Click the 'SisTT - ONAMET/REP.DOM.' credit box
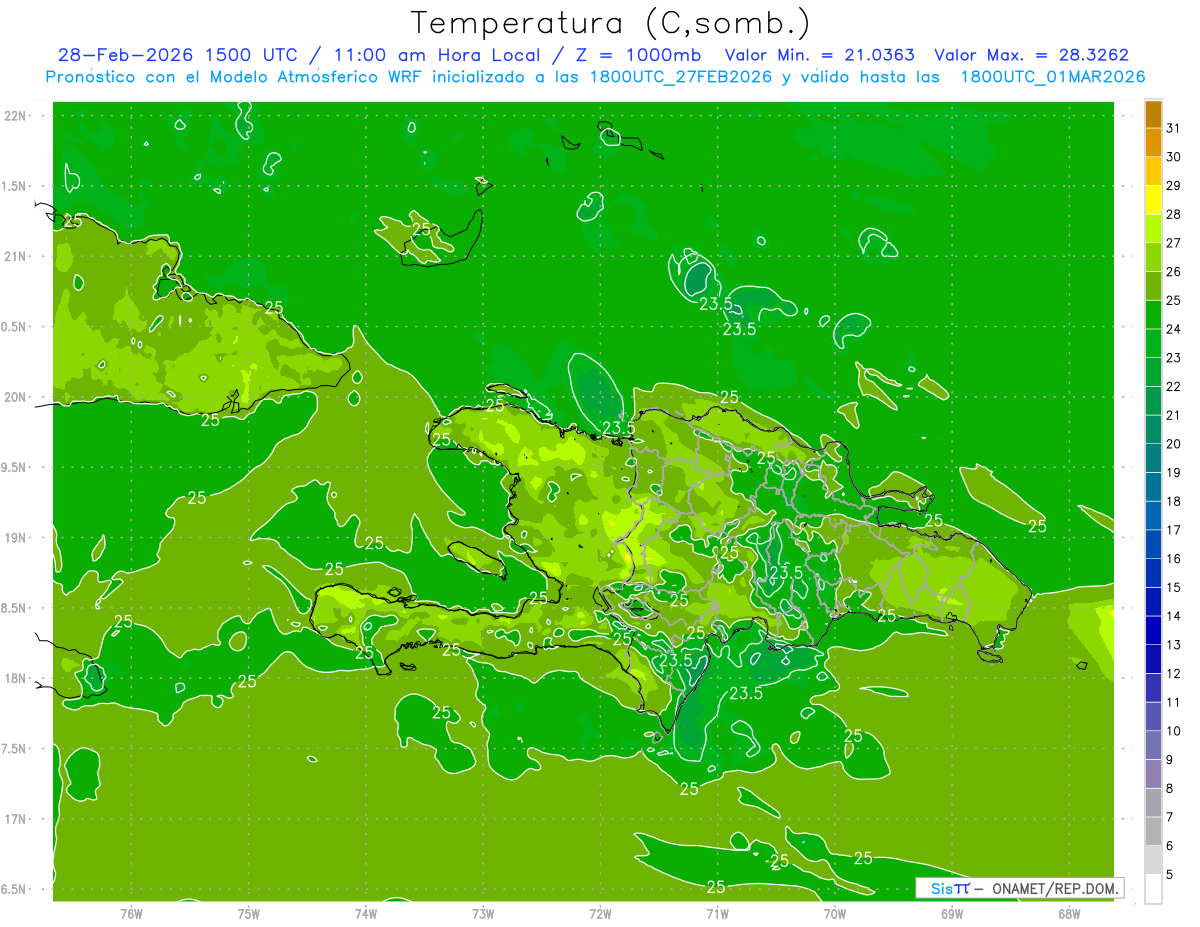Screen dimensions: 1200x927 click(1019, 888)
